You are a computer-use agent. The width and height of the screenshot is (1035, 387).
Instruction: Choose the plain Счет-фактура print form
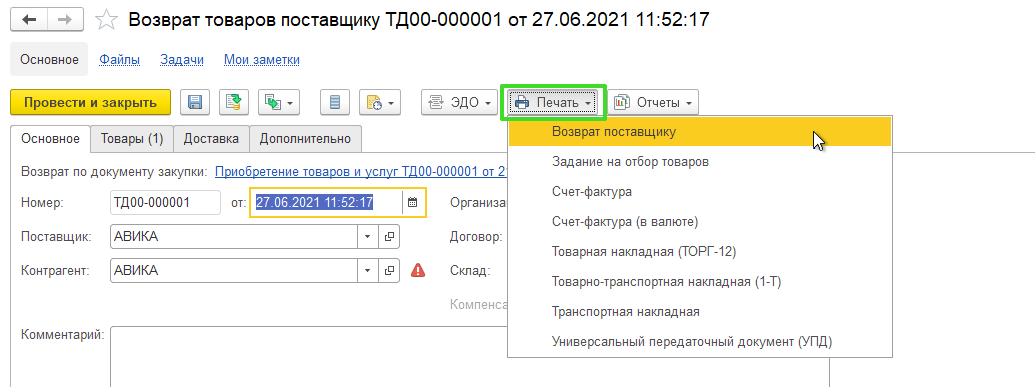[700, 192]
